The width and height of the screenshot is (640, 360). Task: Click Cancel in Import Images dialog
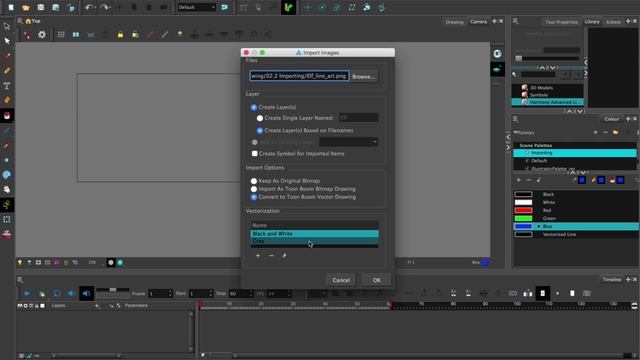point(341,280)
